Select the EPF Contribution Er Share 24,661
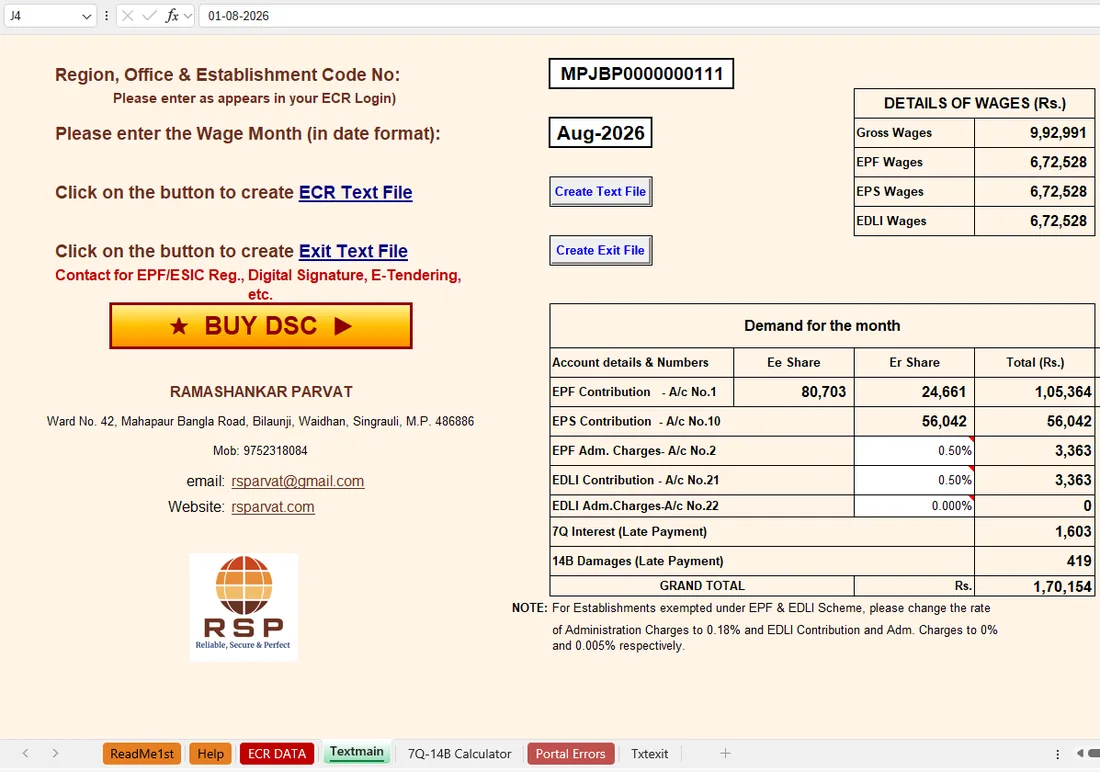1100x772 pixels. [x=914, y=392]
